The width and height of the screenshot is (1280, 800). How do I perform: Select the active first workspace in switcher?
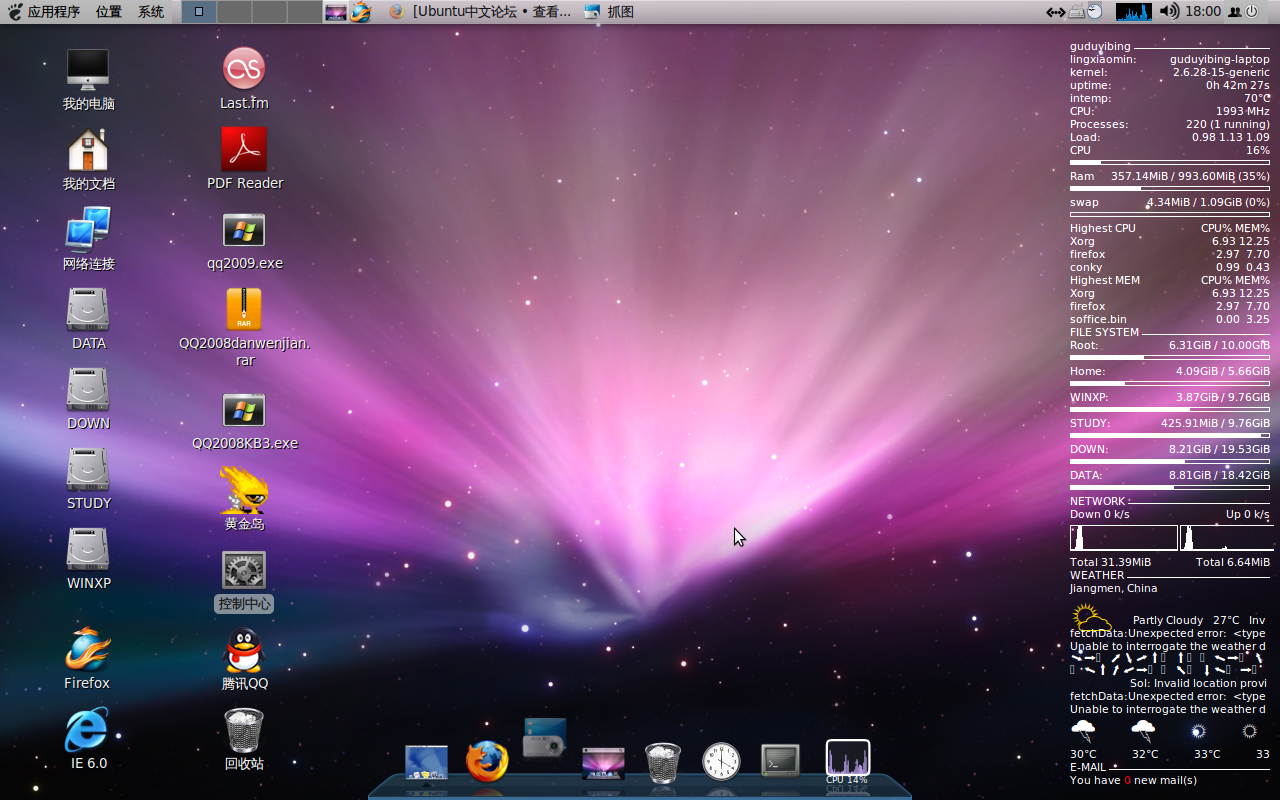pyautogui.click(x=199, y=12)
